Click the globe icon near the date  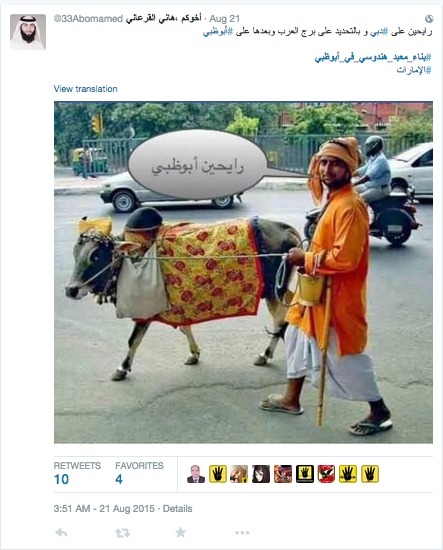click(x=429, y=19)
